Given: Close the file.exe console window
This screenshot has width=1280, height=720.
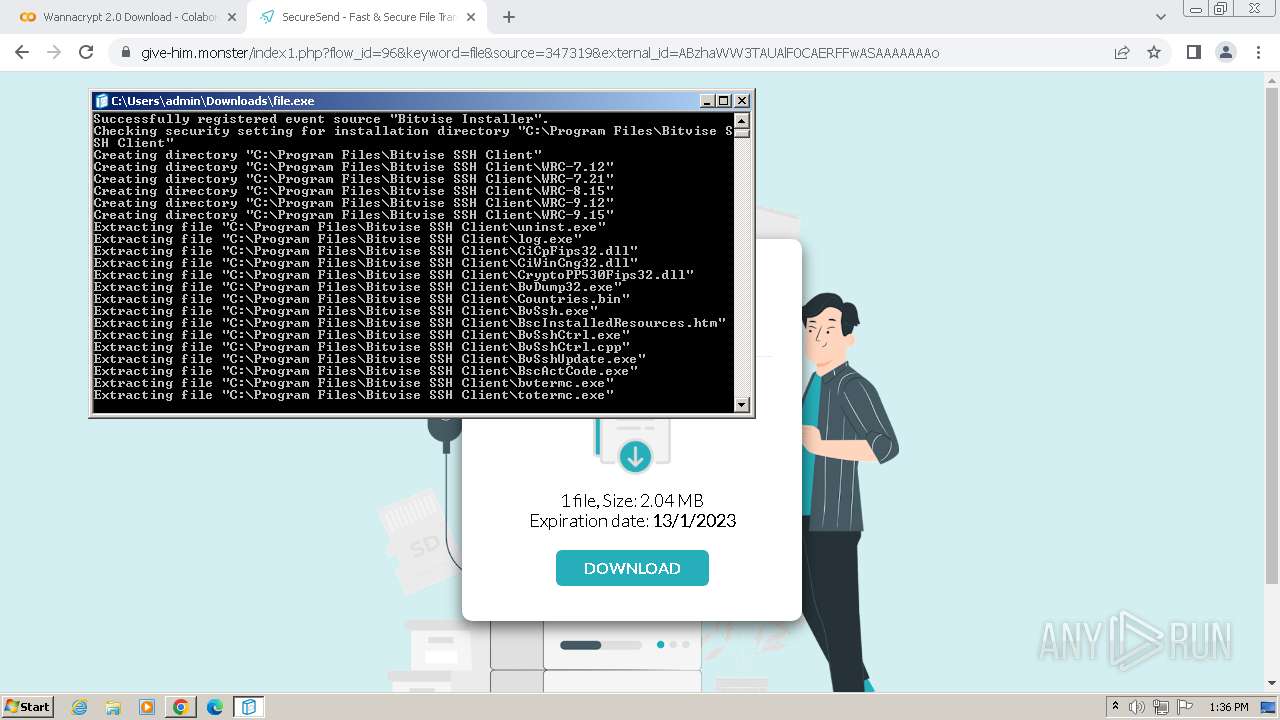Looking at the screenshot, I should pos(741,101).
